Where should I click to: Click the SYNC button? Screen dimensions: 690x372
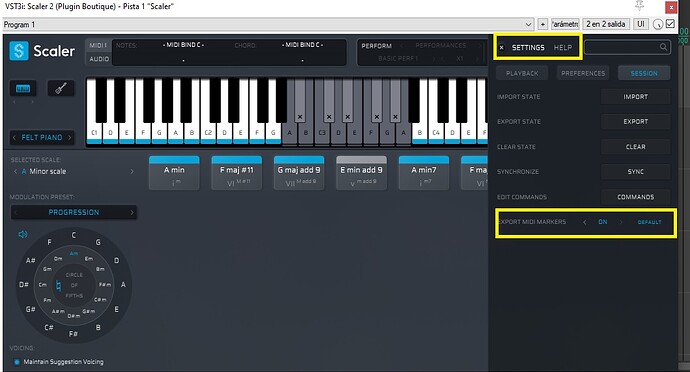[x=635, y=172]
